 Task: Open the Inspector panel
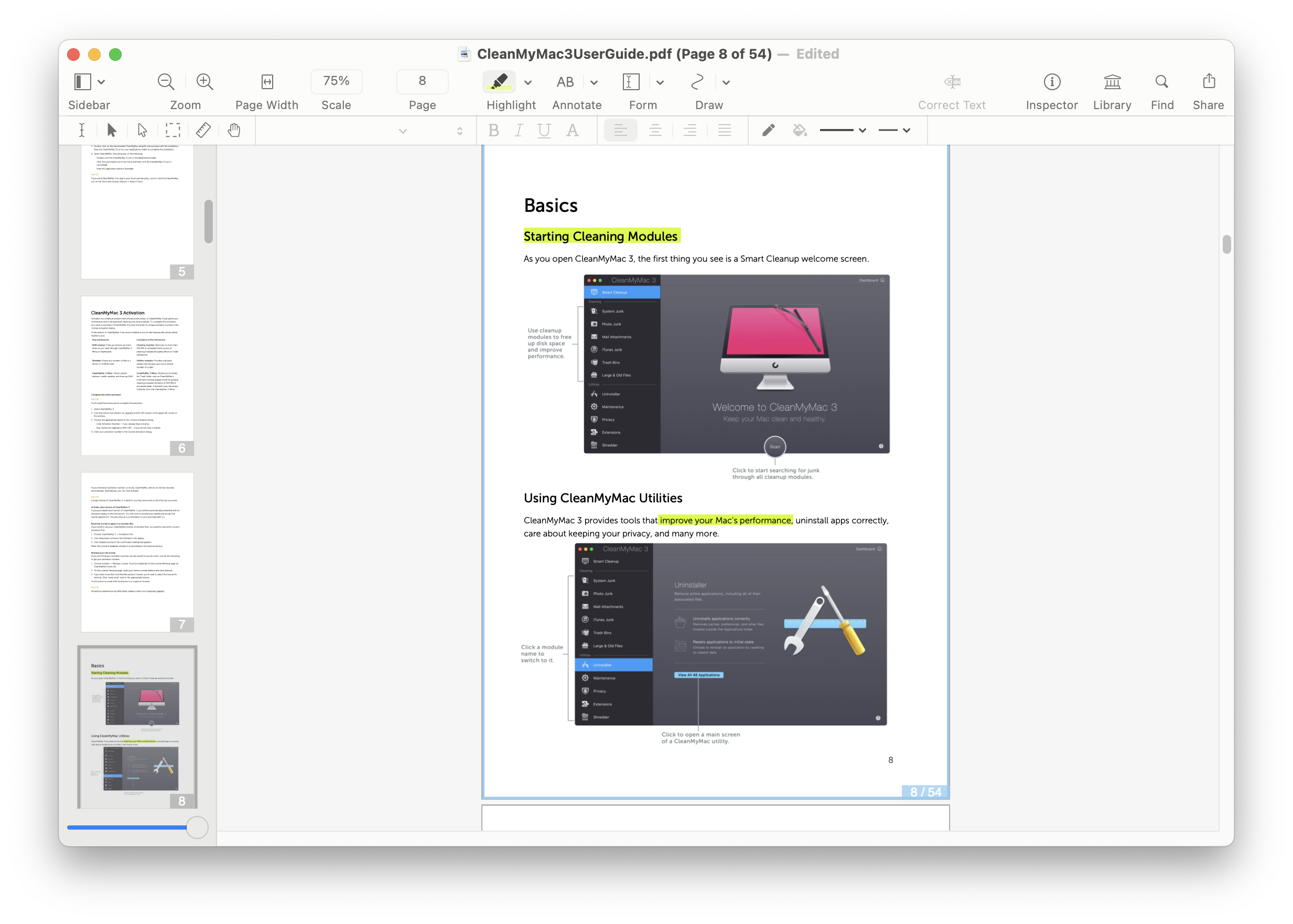1052,82
